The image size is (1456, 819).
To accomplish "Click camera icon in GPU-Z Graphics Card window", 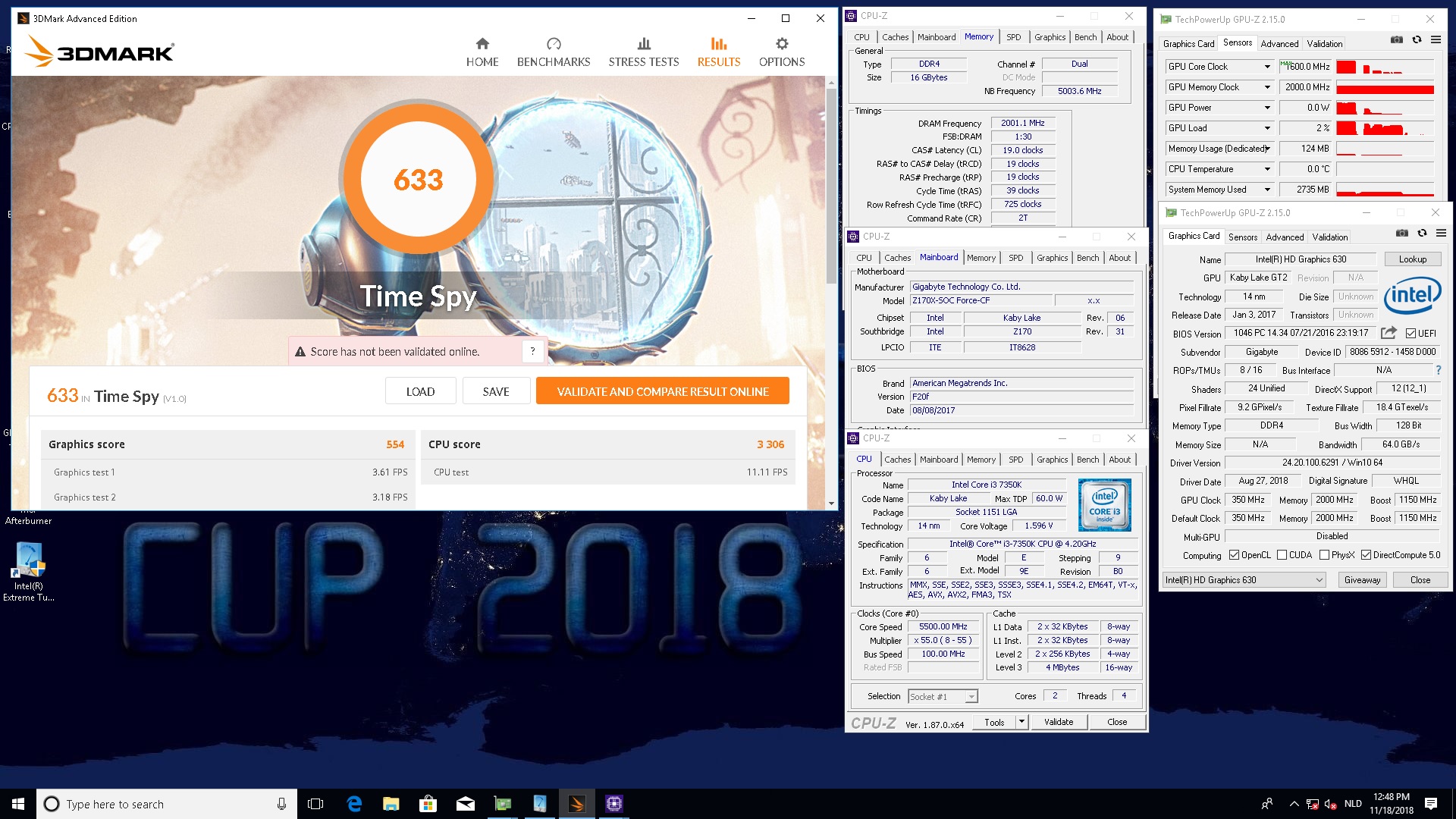I will (x=1401, y=233).
